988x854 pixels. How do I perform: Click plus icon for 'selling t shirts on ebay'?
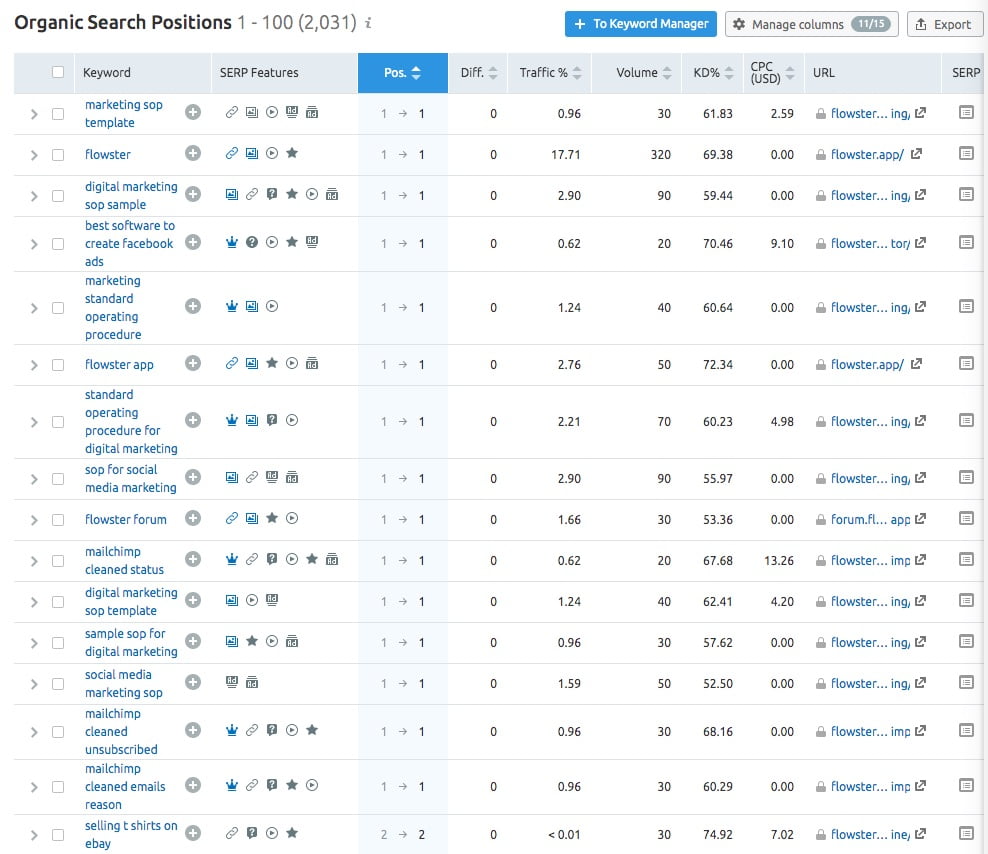coord(193,833)
